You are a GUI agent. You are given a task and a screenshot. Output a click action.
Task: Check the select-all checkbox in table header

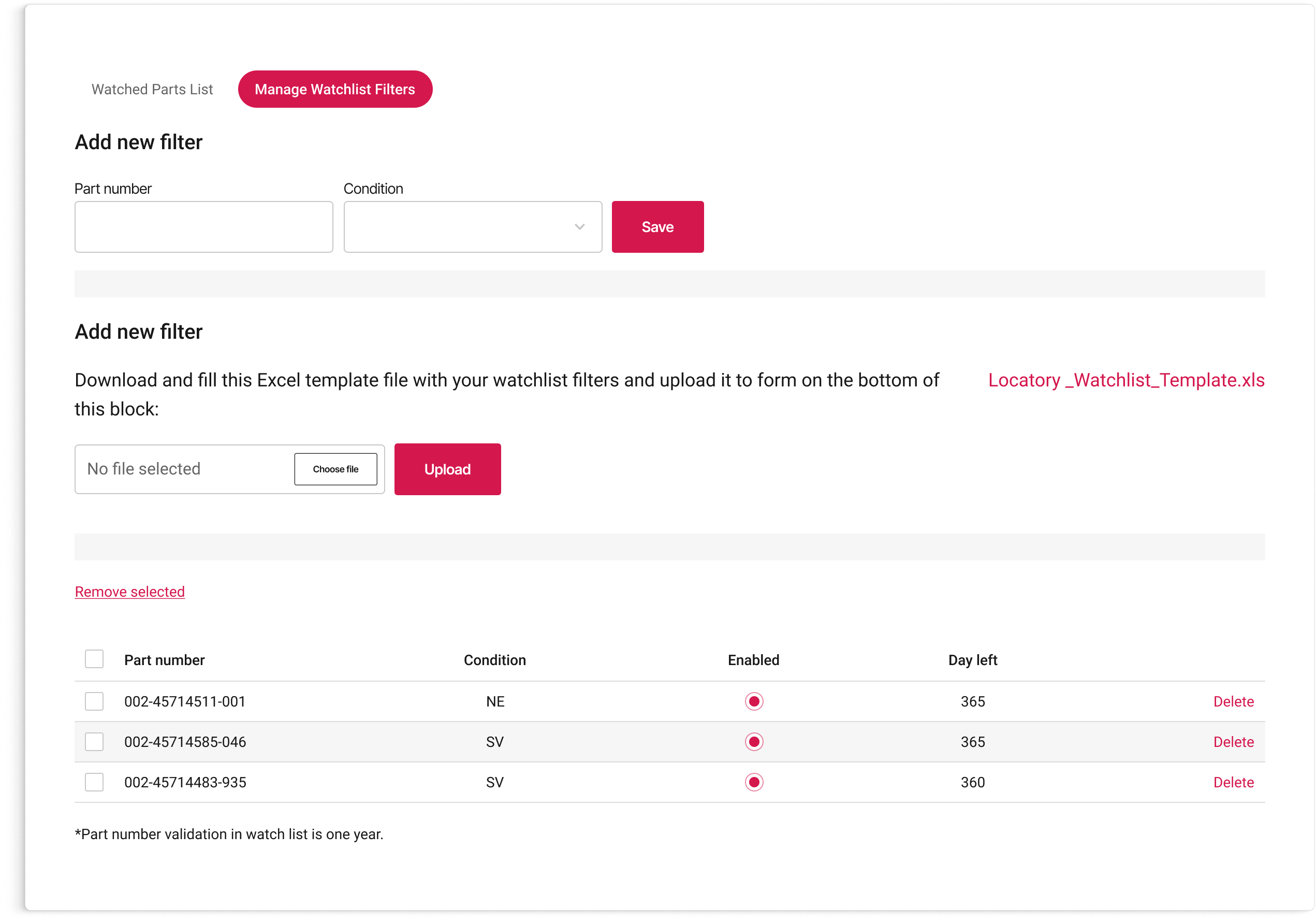point(94,659)
